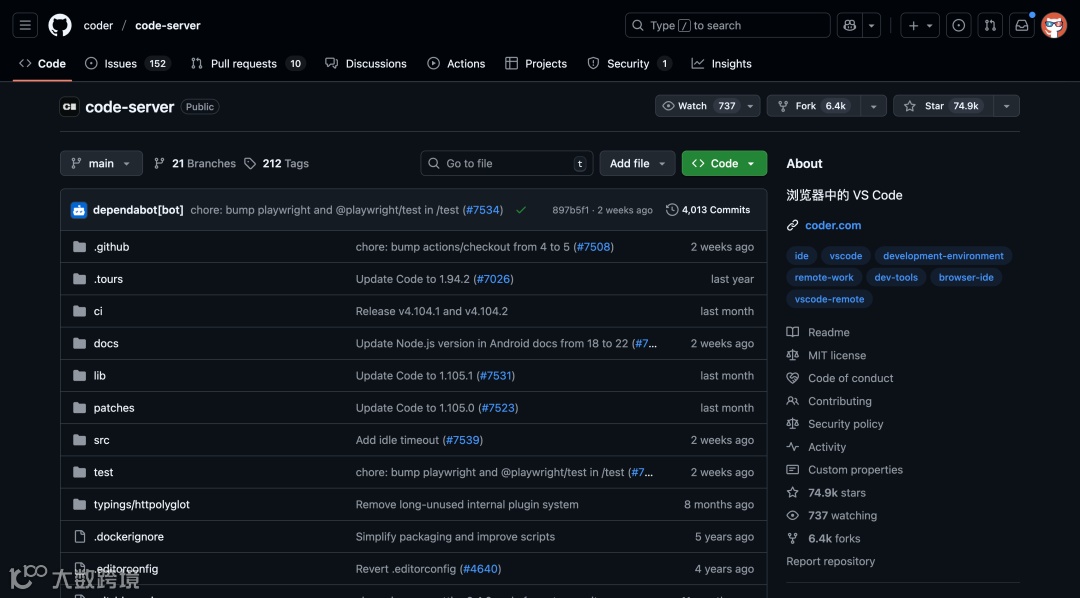This screenshot has height=598, width=1080.
Task: Open the 212 Tags link
Action: [277, 163]
